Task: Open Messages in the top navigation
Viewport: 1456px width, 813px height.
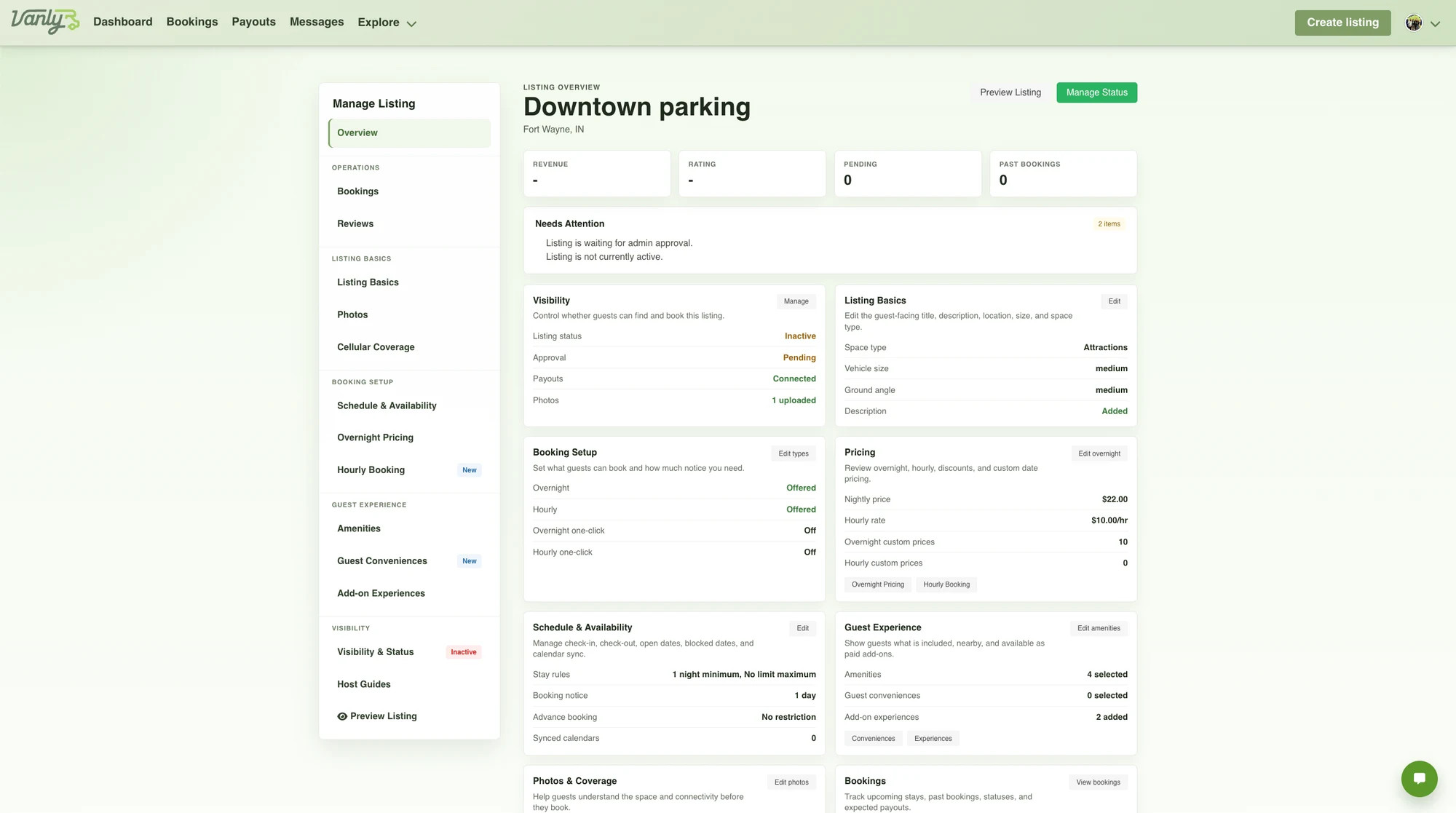Action: coord(317,22)
